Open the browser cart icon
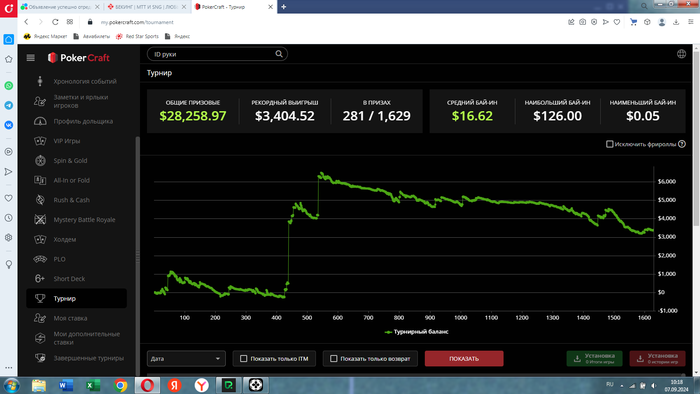 [x=633, y=22]
